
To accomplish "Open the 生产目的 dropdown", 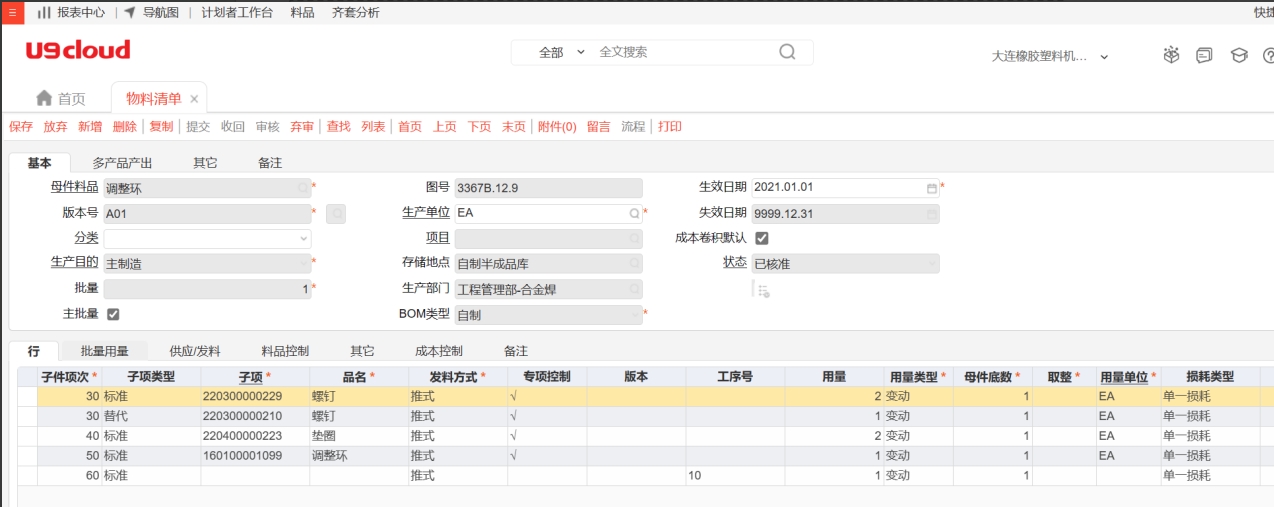I will tap(304, 264).
